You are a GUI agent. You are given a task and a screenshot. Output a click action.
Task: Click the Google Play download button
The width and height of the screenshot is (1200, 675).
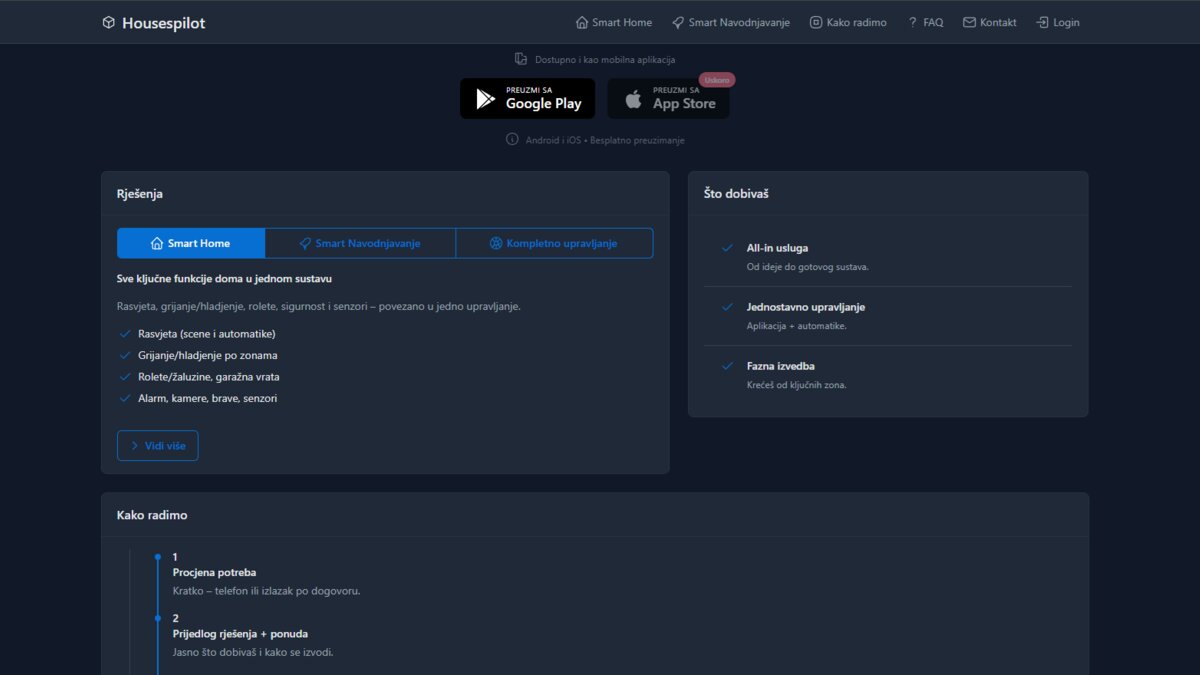pyautogui.click(x=528, y=99)
